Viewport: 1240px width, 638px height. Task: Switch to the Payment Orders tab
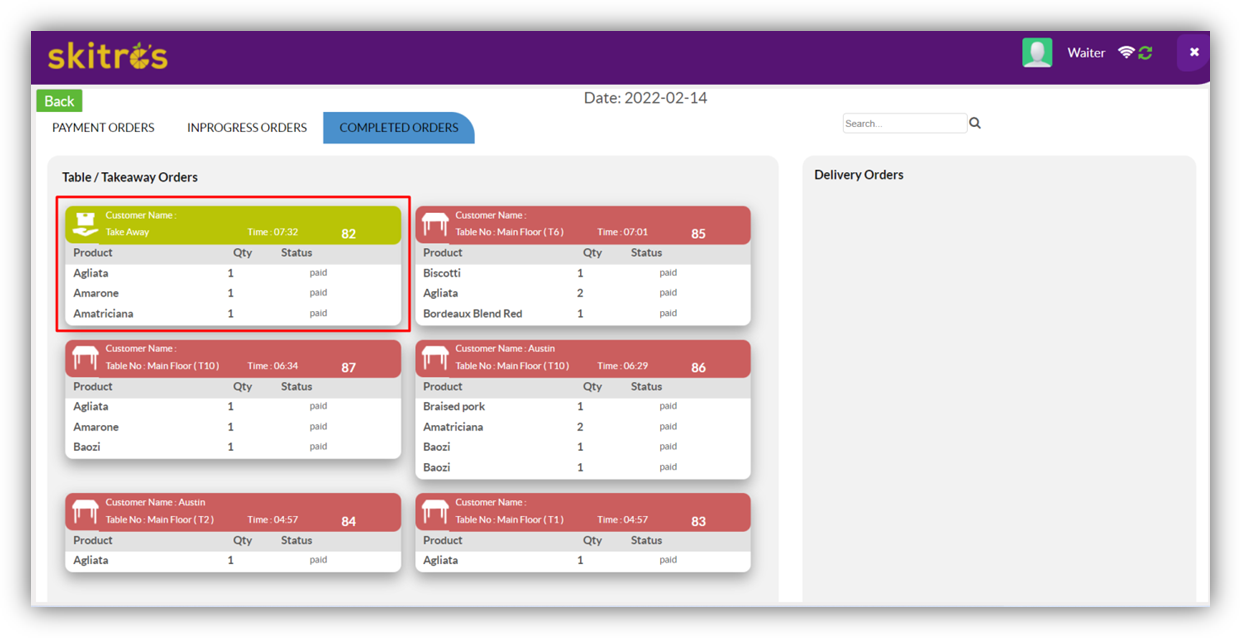tap(103, 128)
